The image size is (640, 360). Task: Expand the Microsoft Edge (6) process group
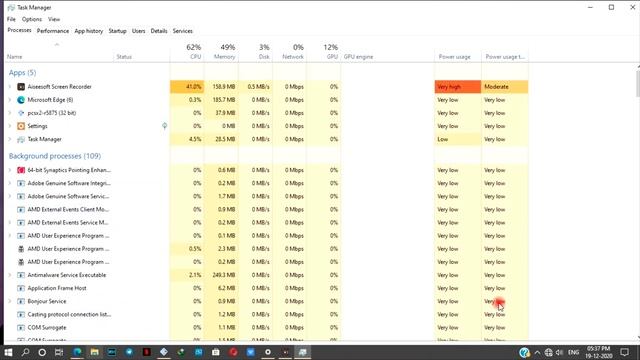[10, 100]
